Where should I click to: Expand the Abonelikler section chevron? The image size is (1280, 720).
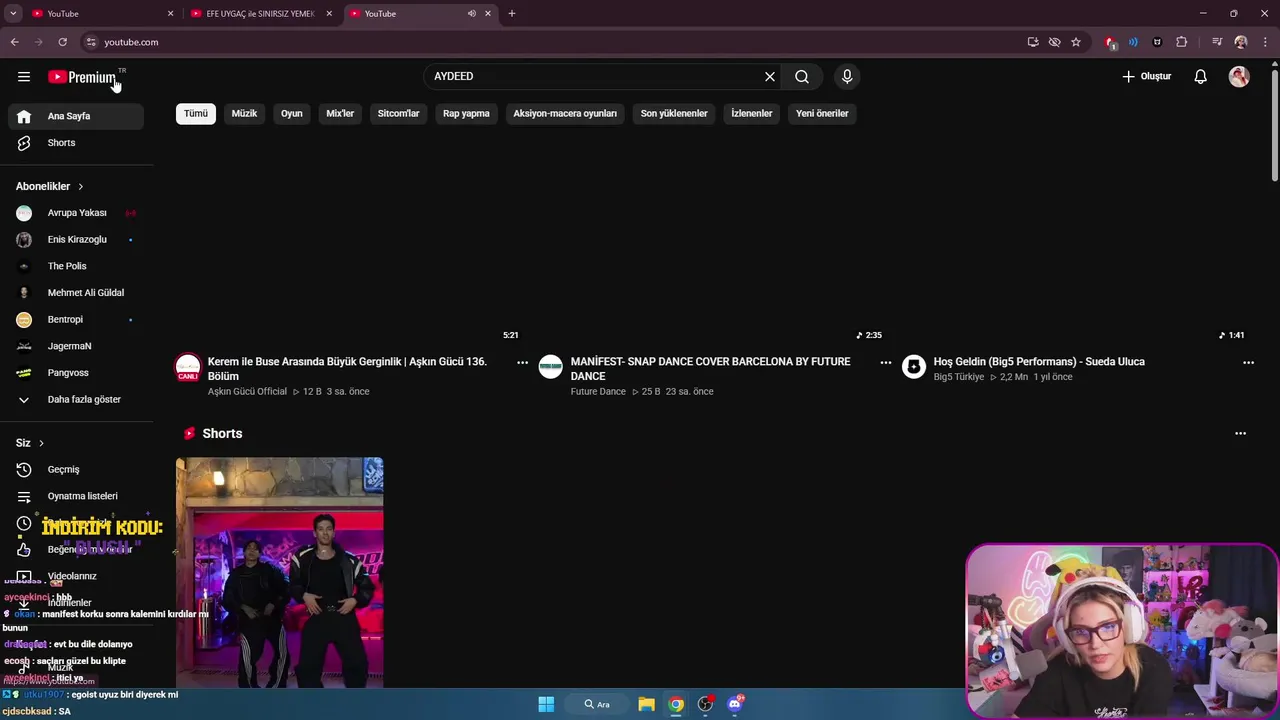[81, 187]
